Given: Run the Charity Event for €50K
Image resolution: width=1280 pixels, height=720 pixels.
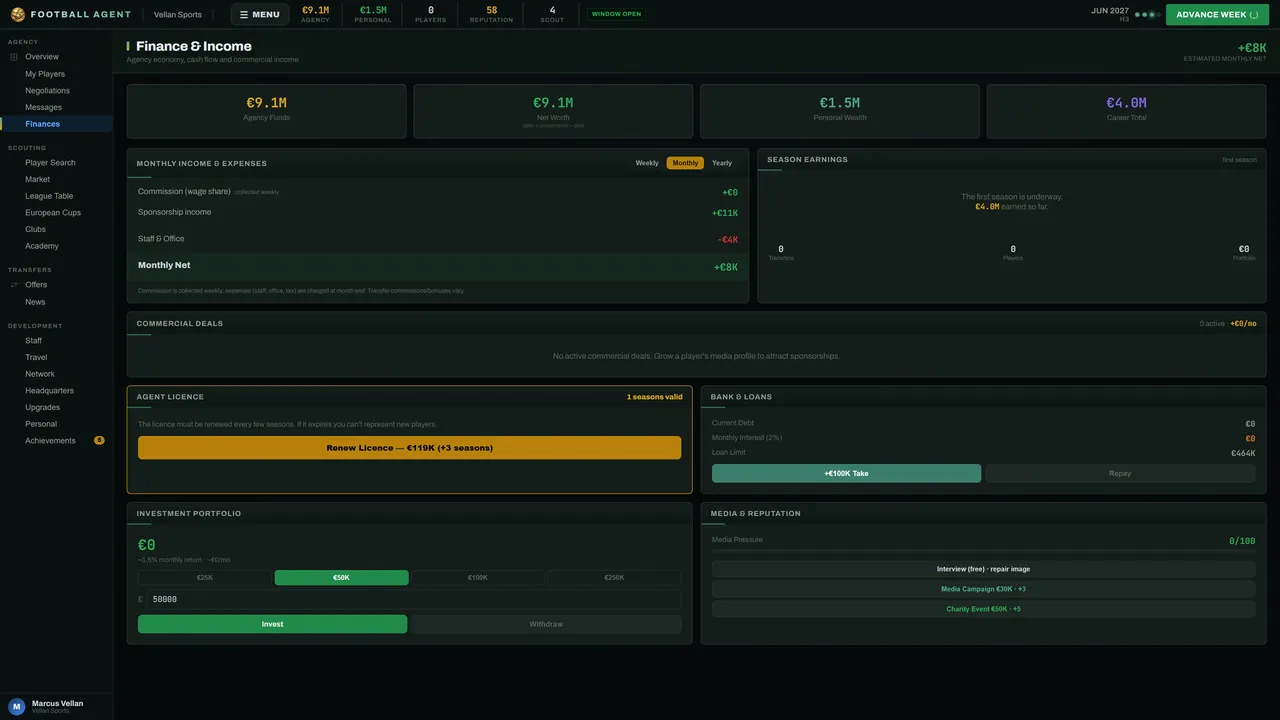Looking at the screenshot, I should [x=983, y=609].
